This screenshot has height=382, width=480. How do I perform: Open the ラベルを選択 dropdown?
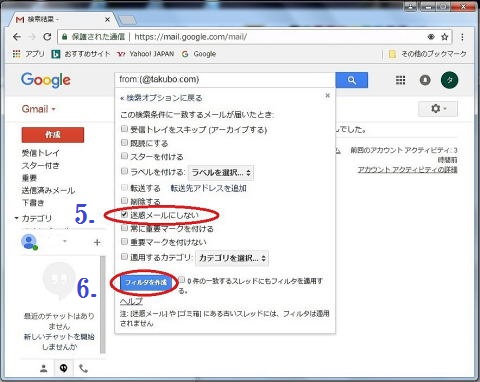(x=221, y=173)
